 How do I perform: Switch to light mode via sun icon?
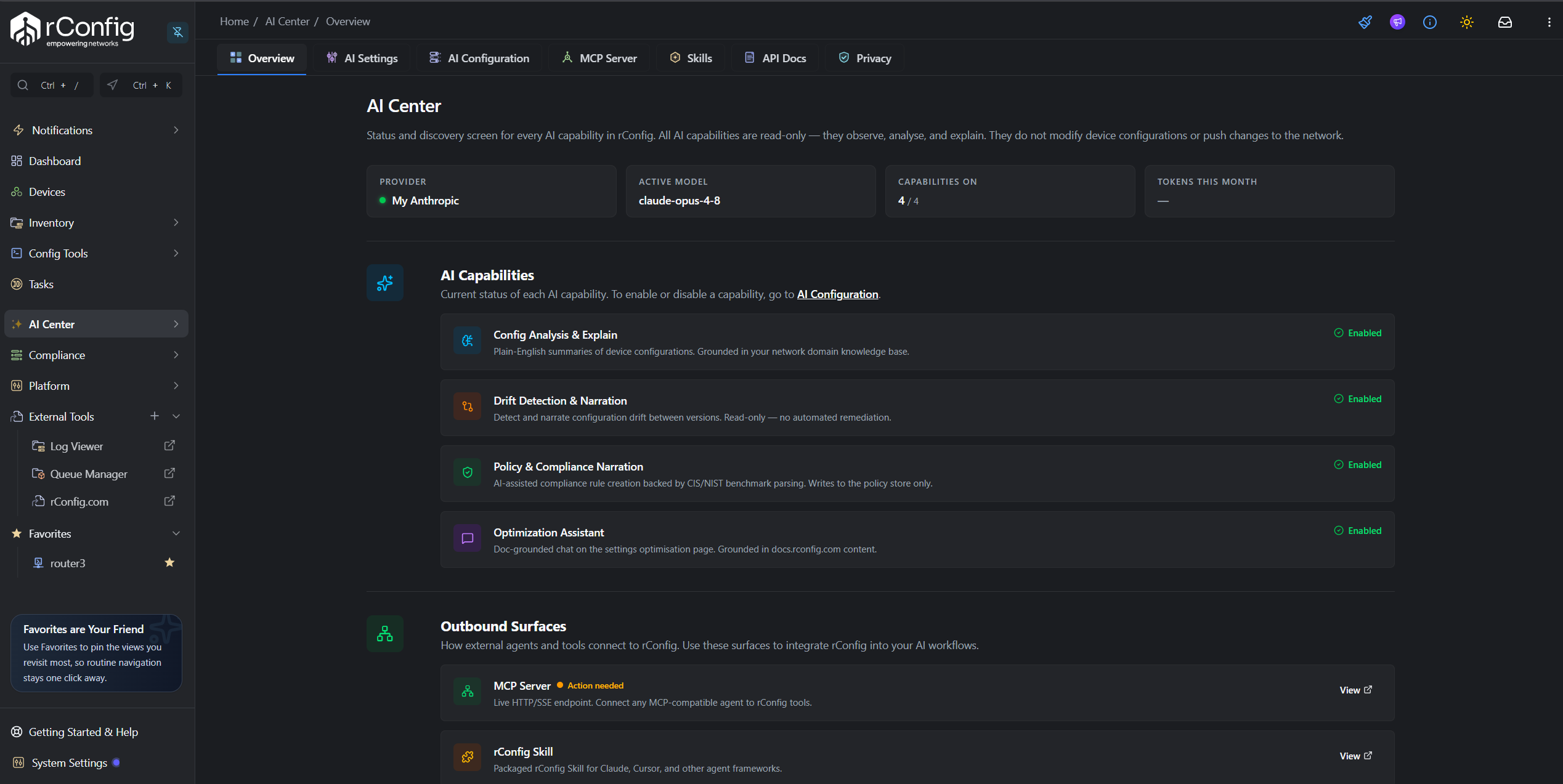click(x=1467, y=22)
